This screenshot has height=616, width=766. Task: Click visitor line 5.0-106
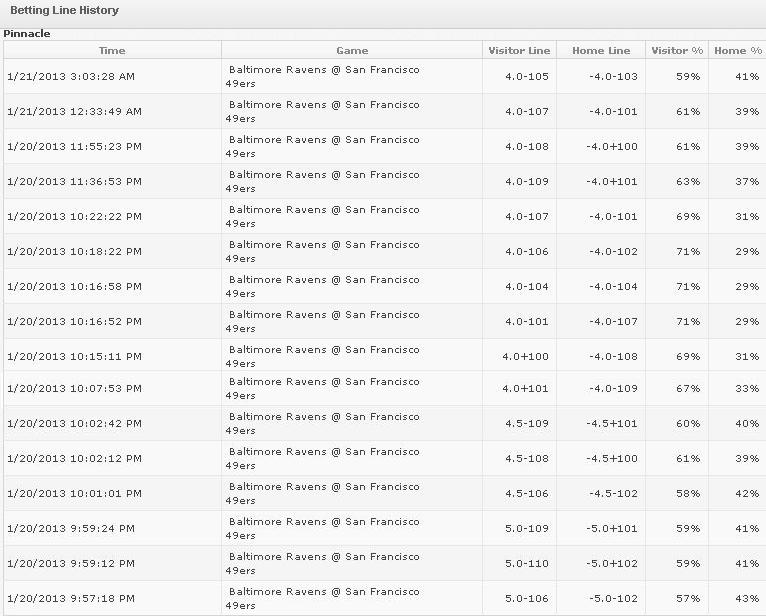tap(527, 599)
